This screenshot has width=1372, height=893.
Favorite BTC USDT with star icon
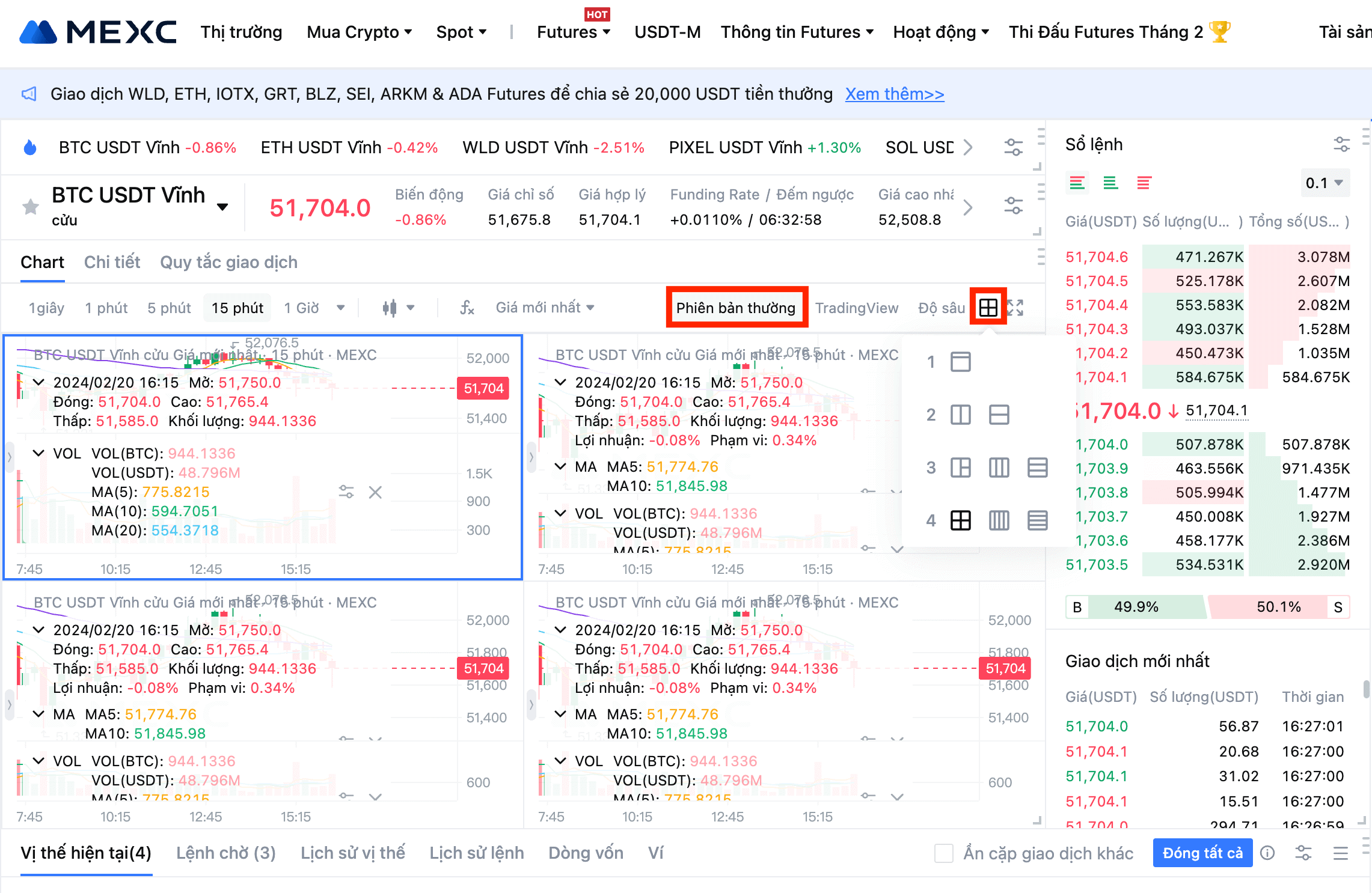[31, 207]
